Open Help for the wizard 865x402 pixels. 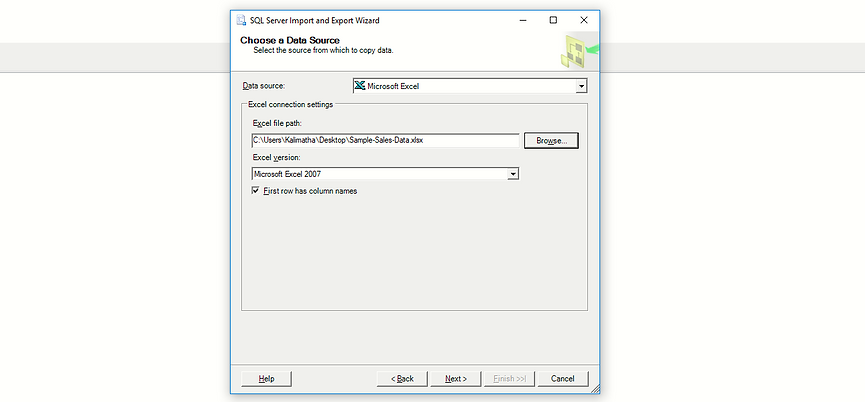(266, 379)
